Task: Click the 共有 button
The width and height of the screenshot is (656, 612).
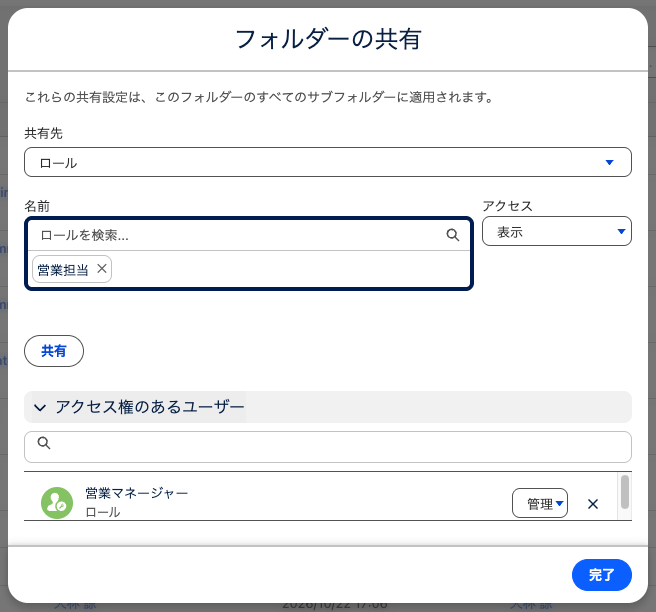Action: 54,351
